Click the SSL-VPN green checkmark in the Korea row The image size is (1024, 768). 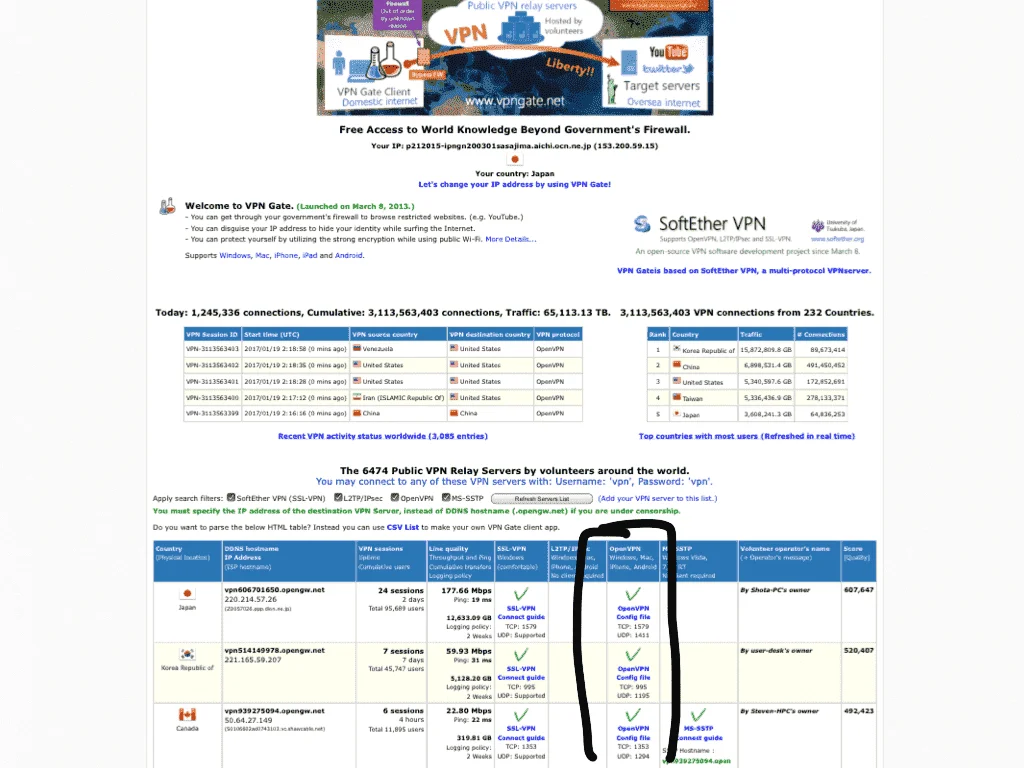click(x=520, y=654)
